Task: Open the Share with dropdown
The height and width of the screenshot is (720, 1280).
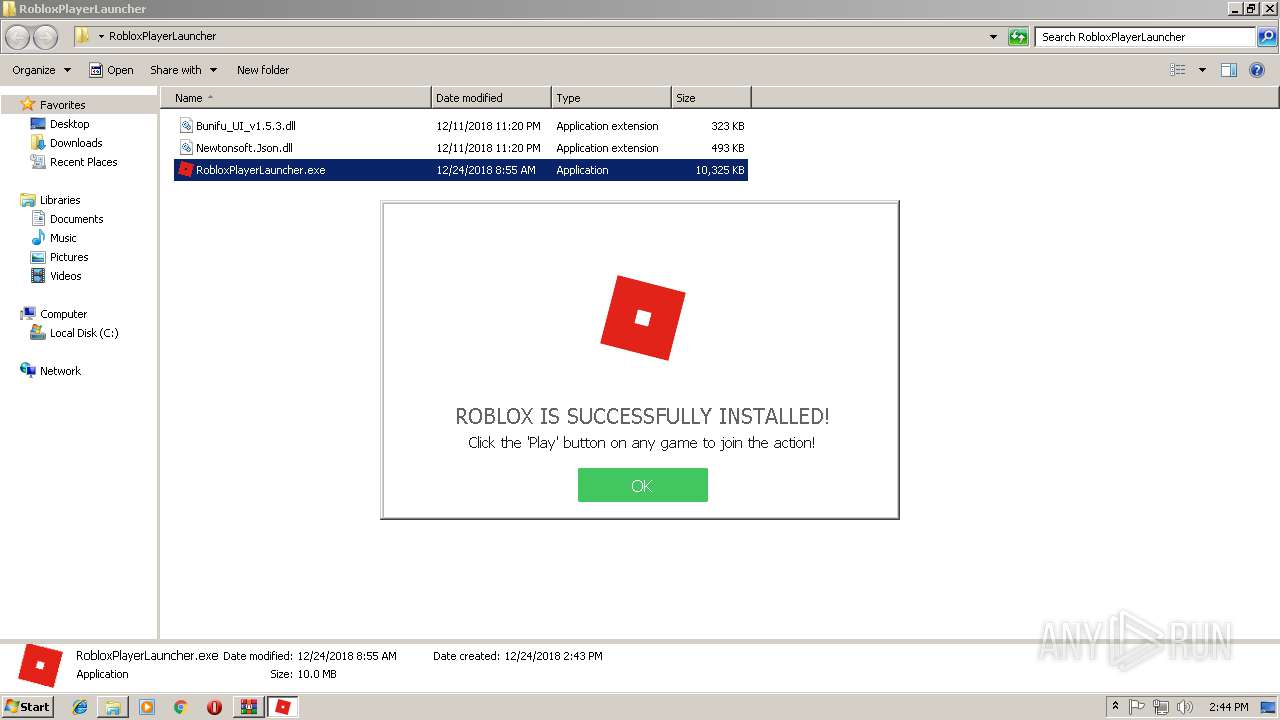Action: click(x=183, y=70)
